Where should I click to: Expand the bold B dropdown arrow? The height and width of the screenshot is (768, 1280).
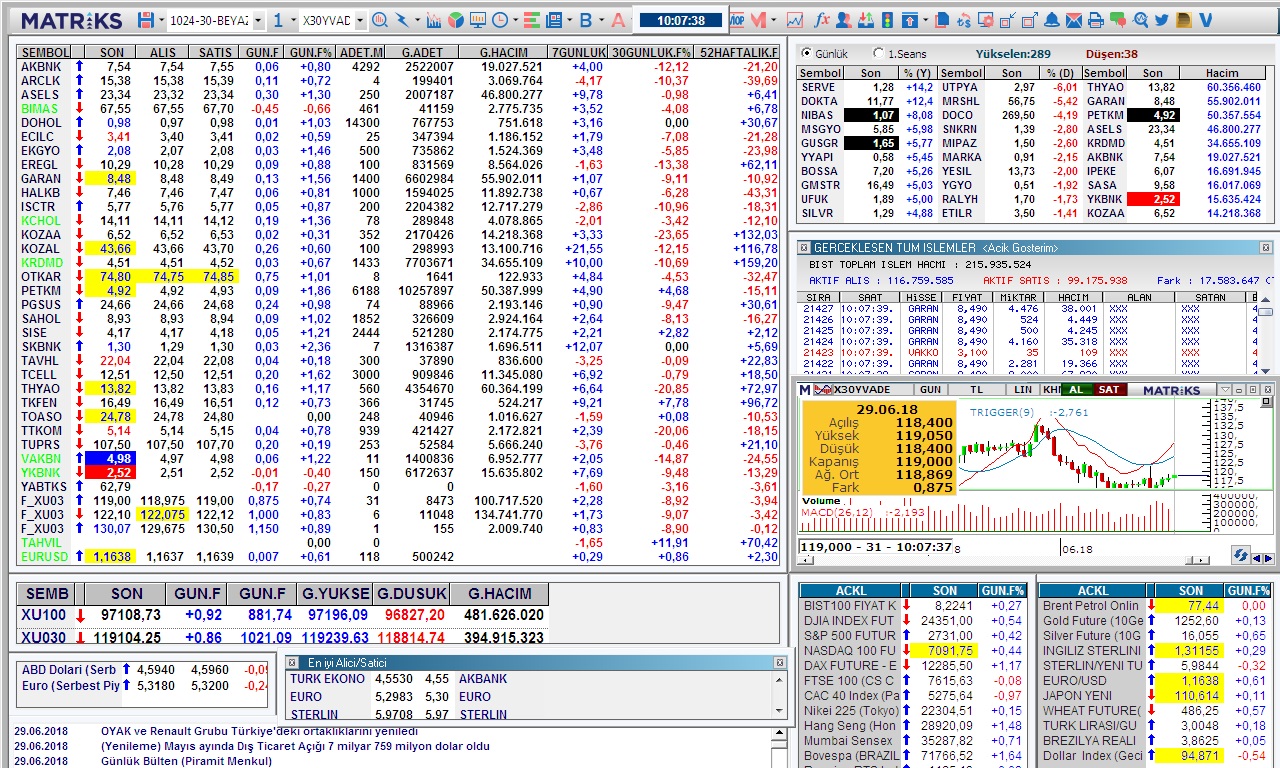(601, 20)
